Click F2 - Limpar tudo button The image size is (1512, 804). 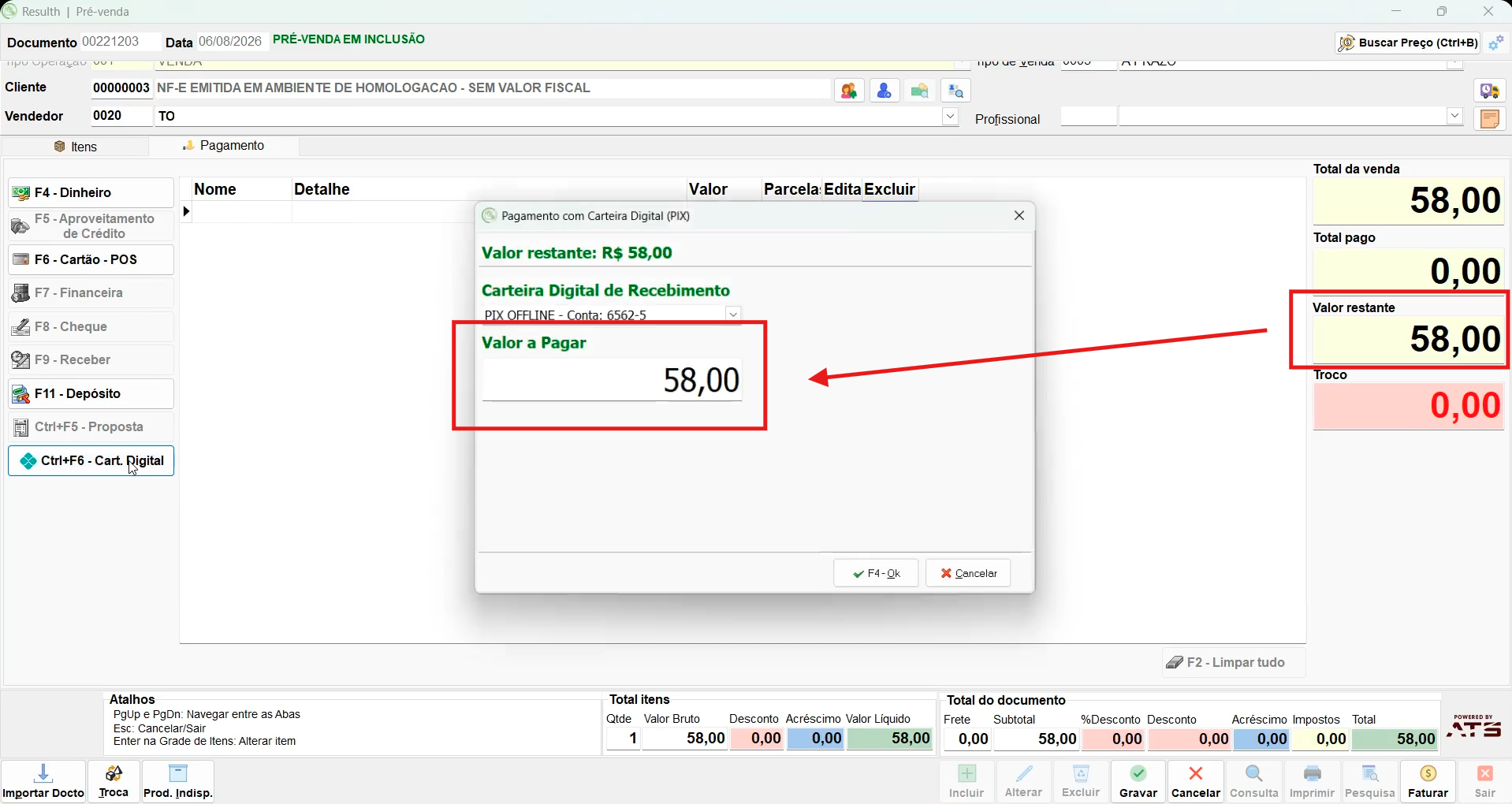1234,662
